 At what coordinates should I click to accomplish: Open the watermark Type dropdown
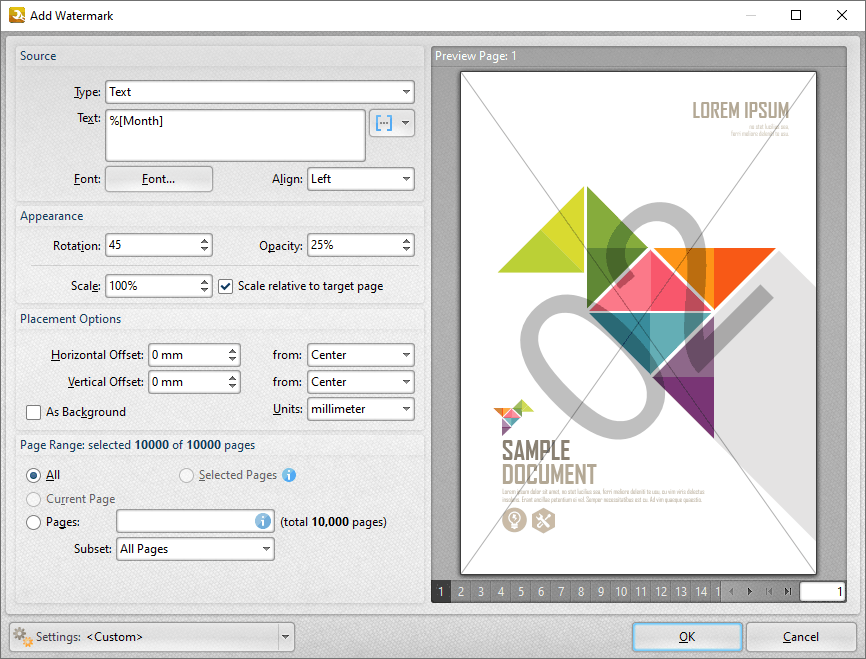(x=403, y=91)
